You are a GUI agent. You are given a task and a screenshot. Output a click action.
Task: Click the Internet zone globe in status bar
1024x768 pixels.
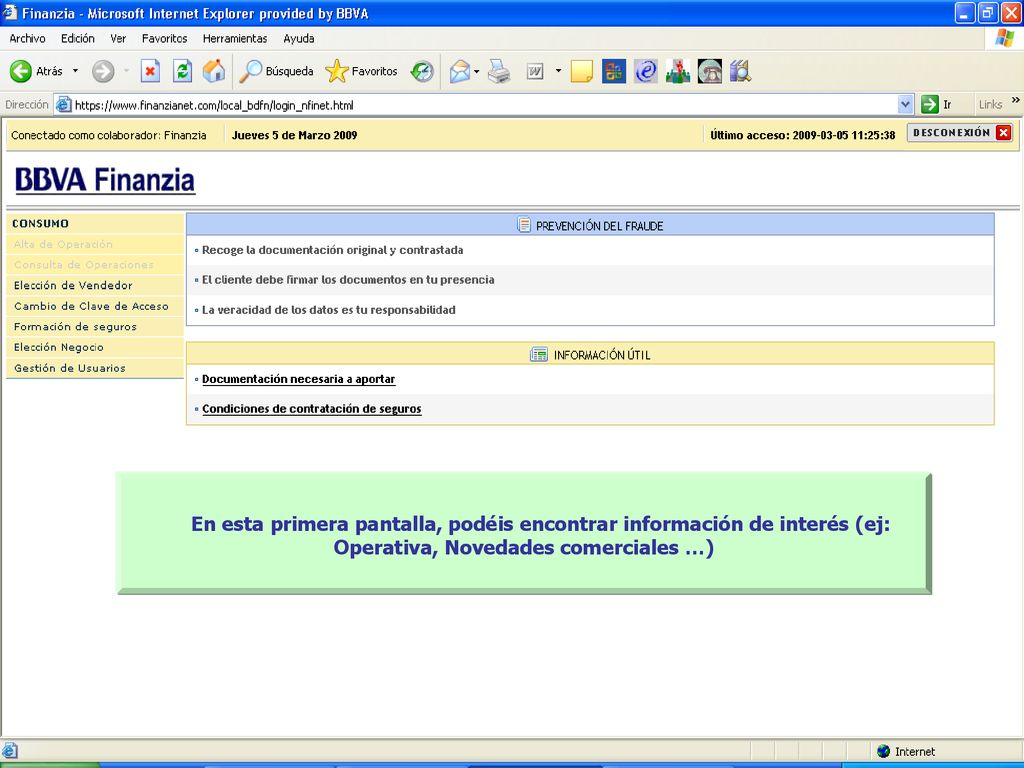click(884, 751)
